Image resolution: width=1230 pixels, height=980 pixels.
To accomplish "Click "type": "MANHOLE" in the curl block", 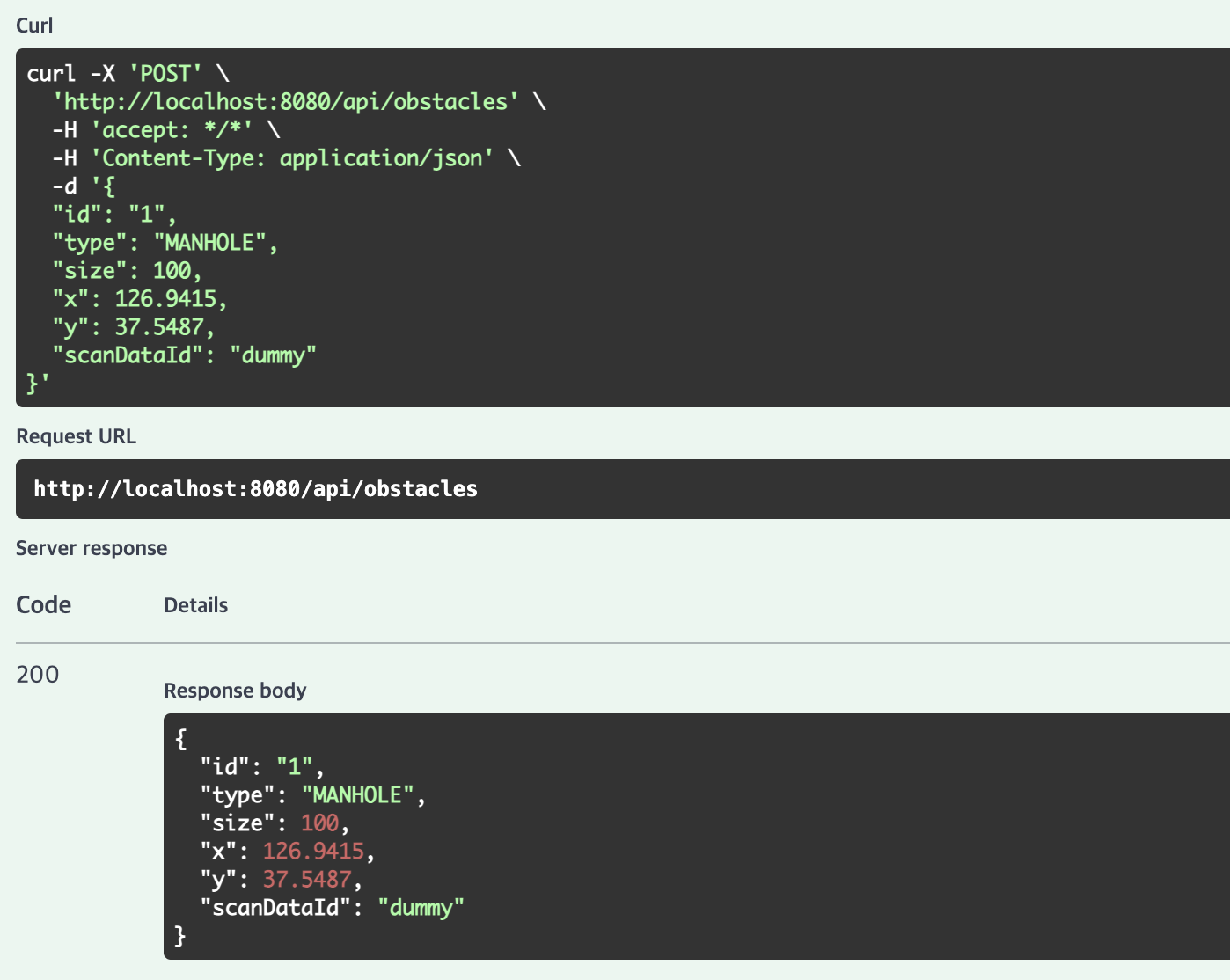I will coord(165,243).
